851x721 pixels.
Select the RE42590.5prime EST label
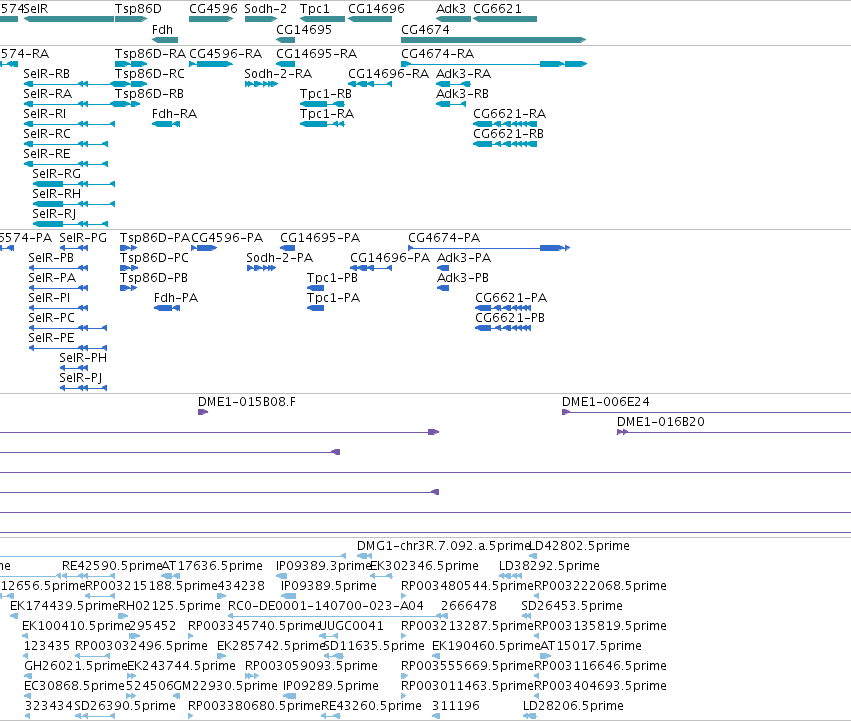[x=112, y=565]
